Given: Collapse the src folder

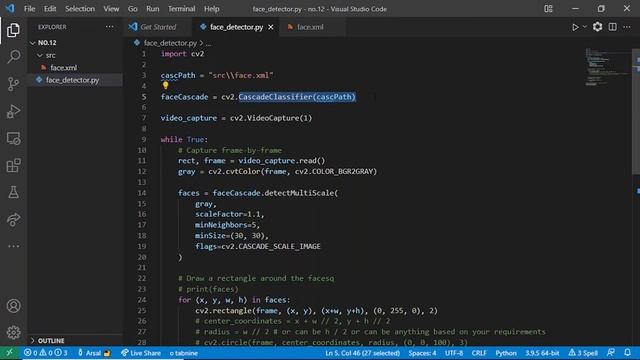Looking at the screenshot, I should click(x=75, y=55).
